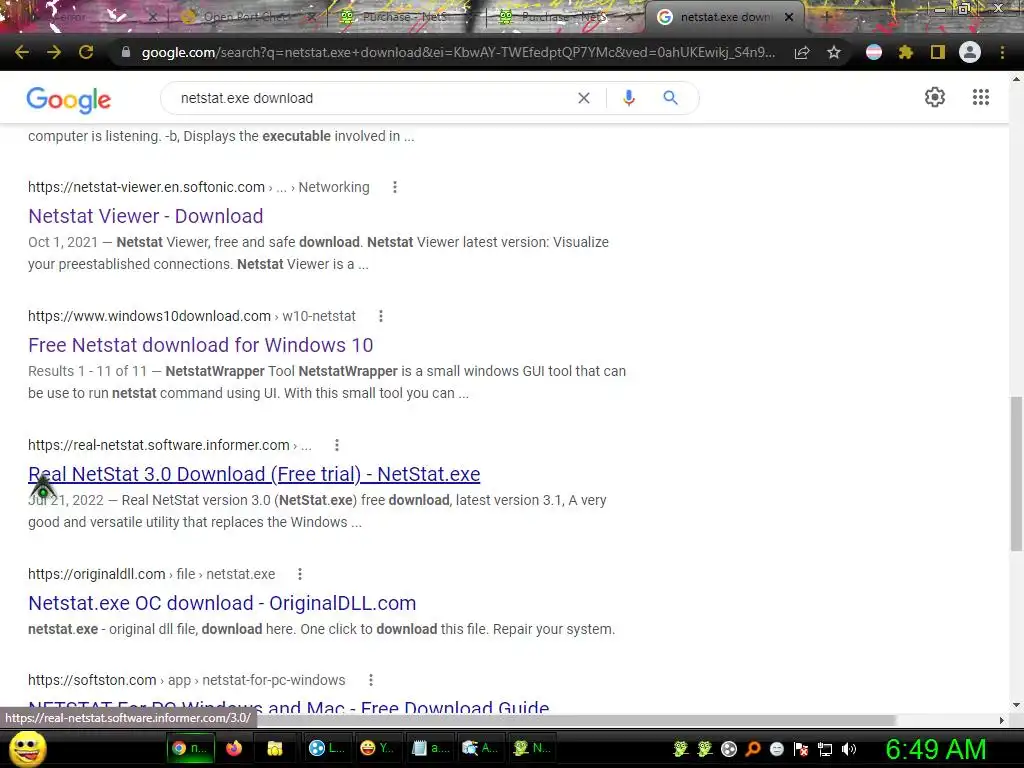1024x768 pixels.
Task: Click the netstat-viewer.en.softonic.com URL
Action: pyautogui.click(x=146, y=187)
